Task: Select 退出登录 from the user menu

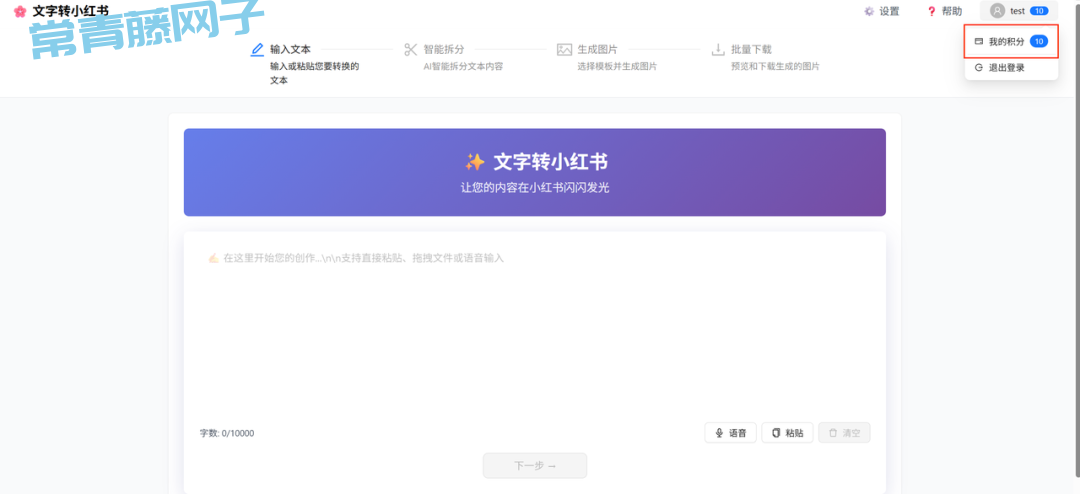Action: [x=1005, y=67]
